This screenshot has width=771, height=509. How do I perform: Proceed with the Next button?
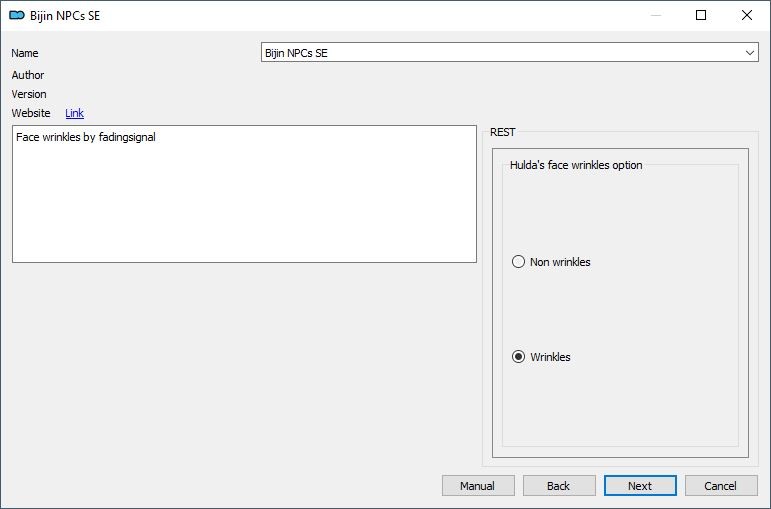point(640,486)
